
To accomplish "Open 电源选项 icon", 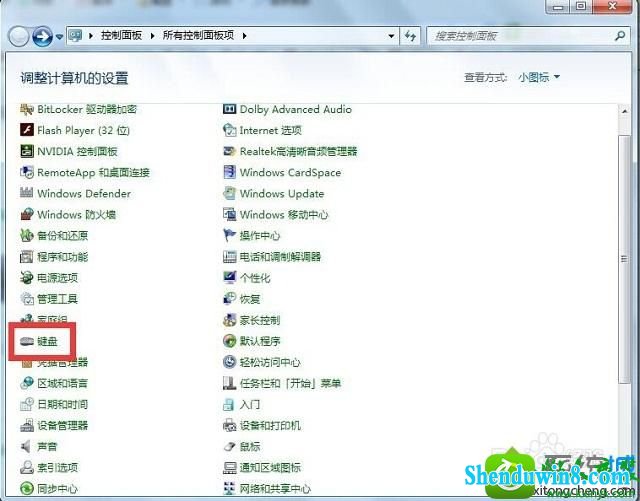I will (27, 278).
